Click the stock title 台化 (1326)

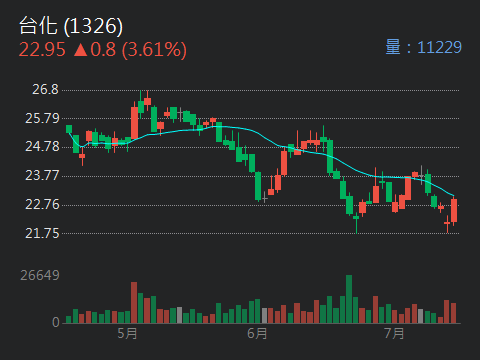point(71,26)
